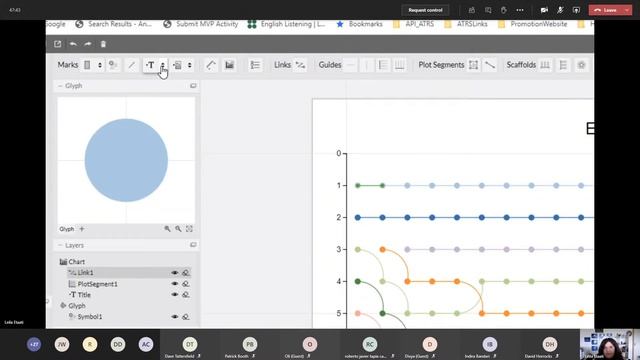Toggle microphone mute in Teams
This screenshot has width=640, height=360.
pyautogui.click(x=560, y=10)
